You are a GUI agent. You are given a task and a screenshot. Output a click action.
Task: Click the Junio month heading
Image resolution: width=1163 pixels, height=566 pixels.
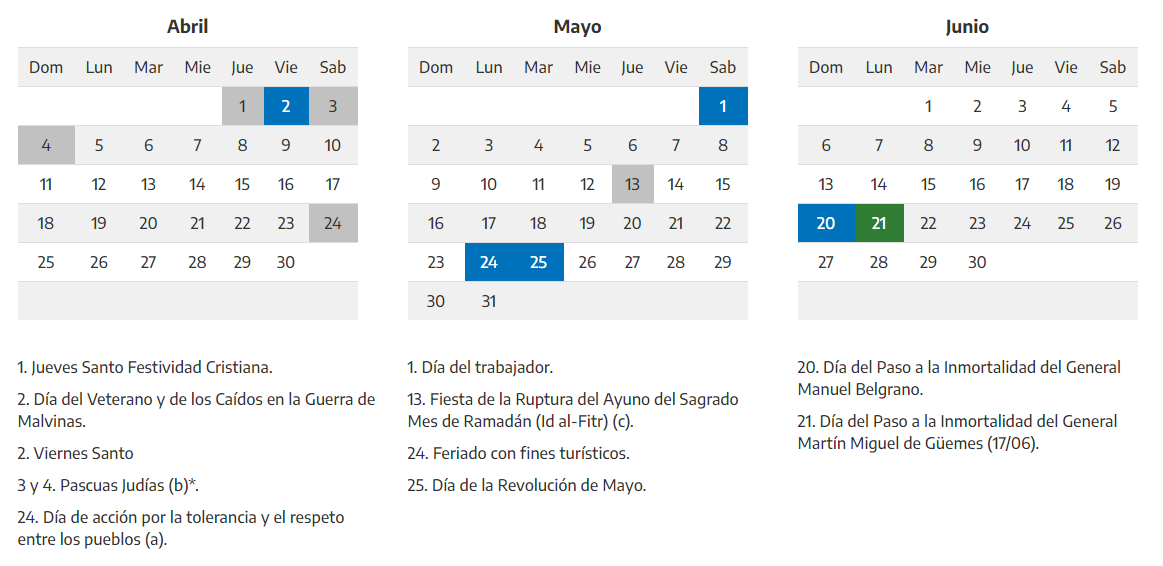(x=967, y=27)
